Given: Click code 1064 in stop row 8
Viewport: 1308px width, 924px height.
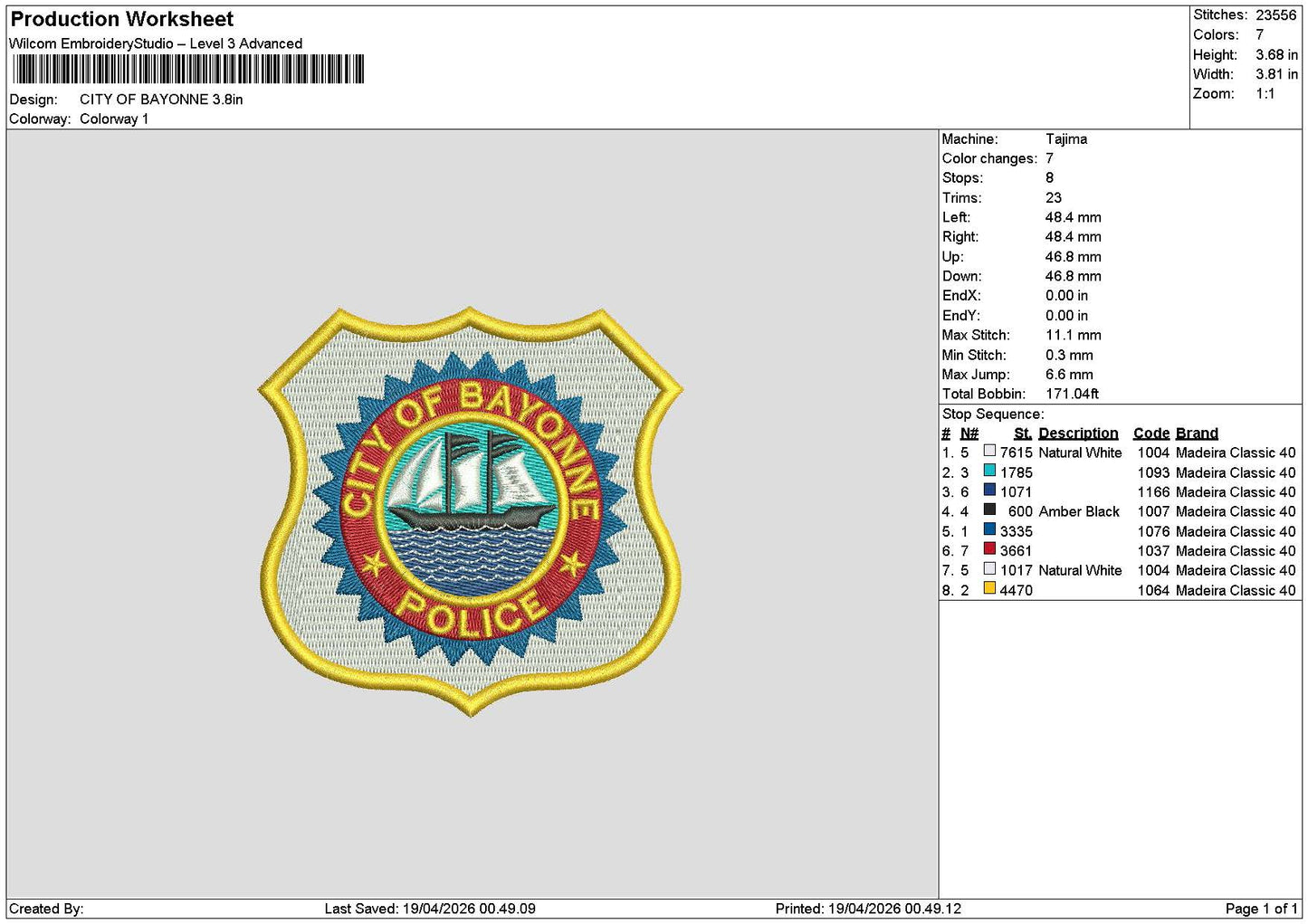Looking at the screenshot, I should [x=1153, y=591].
